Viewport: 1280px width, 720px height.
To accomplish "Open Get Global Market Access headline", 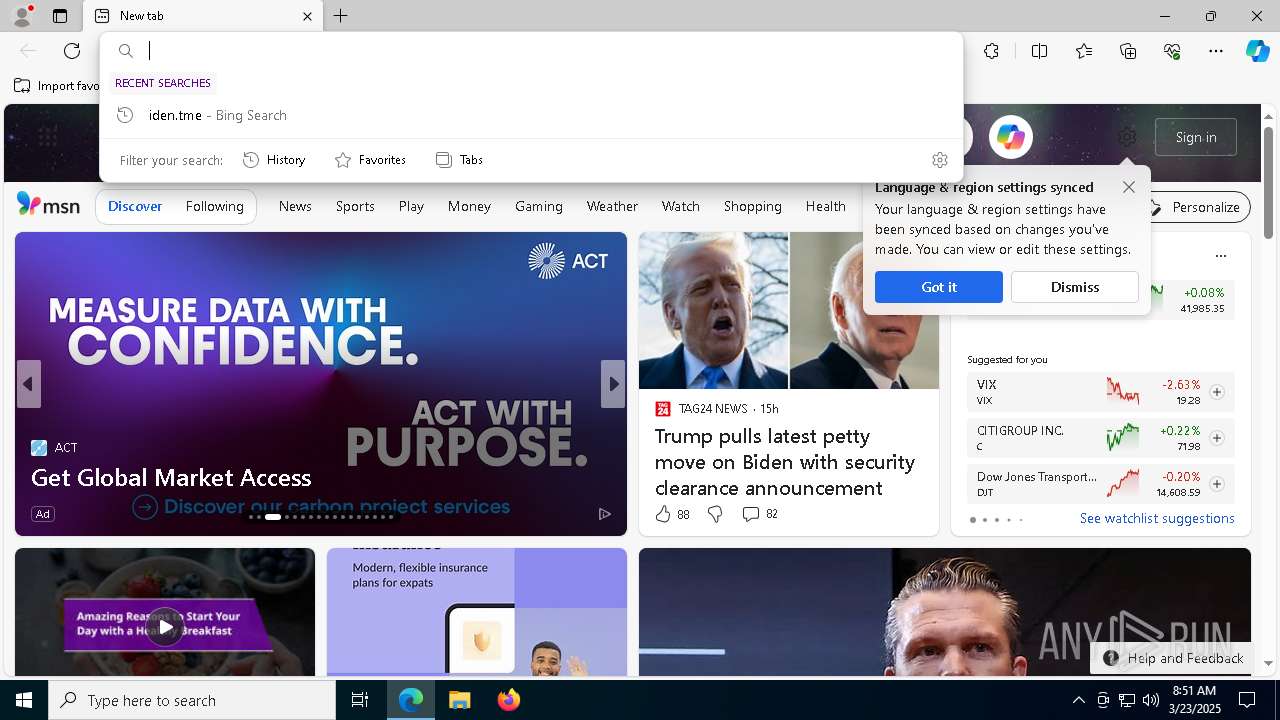I will point(171,478).
